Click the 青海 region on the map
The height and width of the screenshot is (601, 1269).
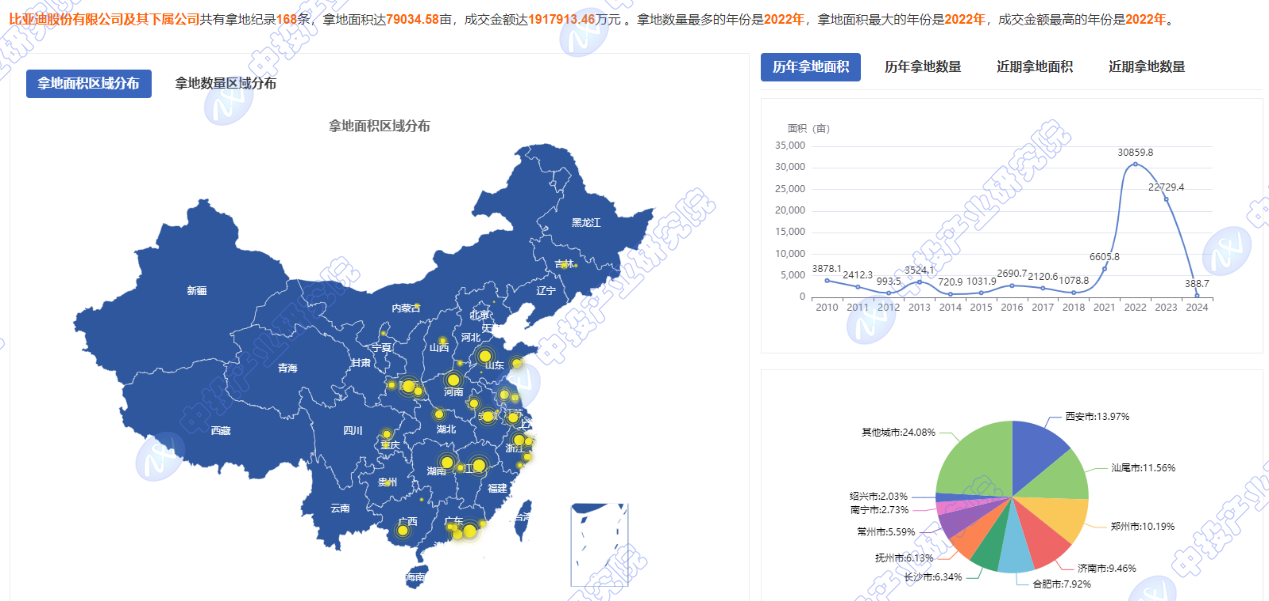(288, 368)
